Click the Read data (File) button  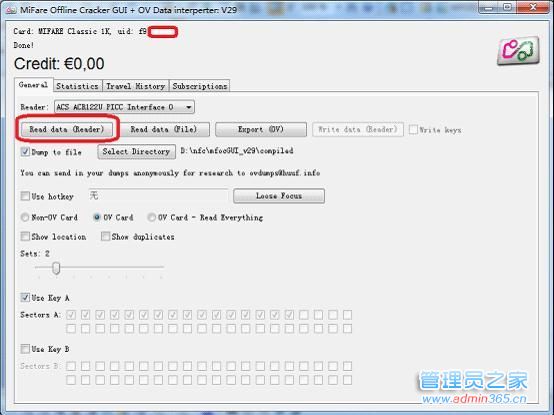coord(164,129)
